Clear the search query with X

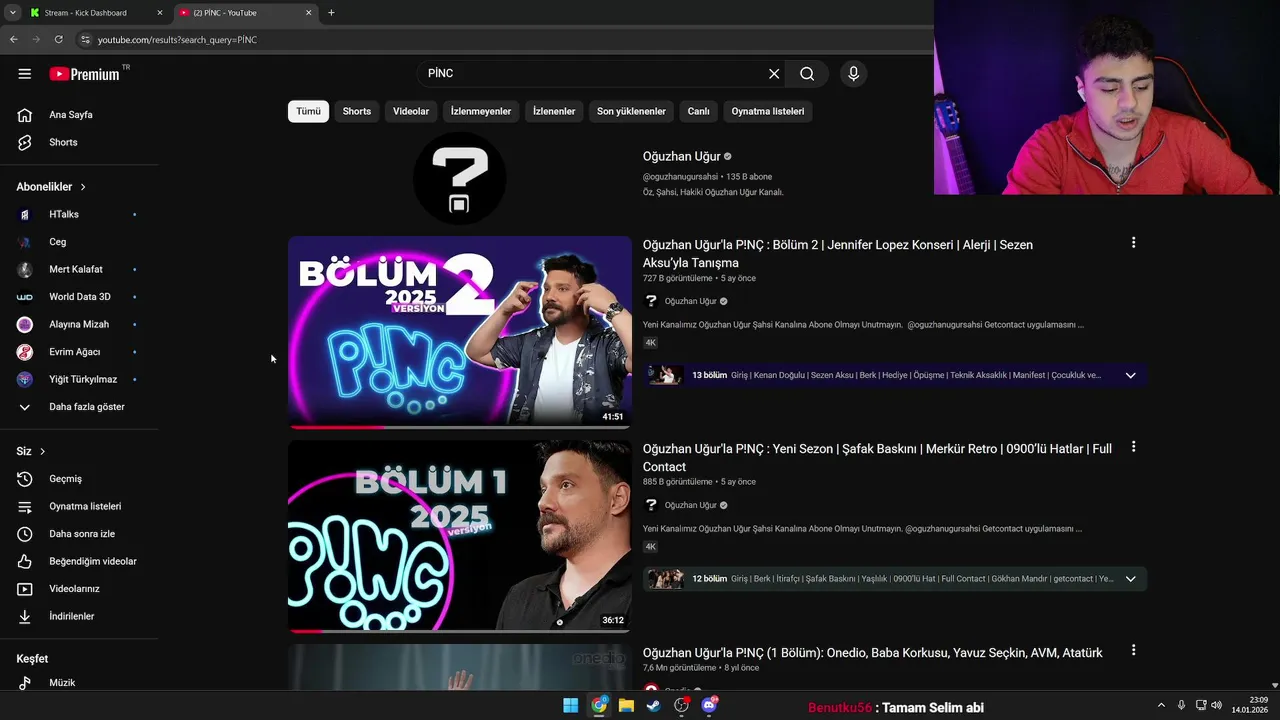point(774,74)
